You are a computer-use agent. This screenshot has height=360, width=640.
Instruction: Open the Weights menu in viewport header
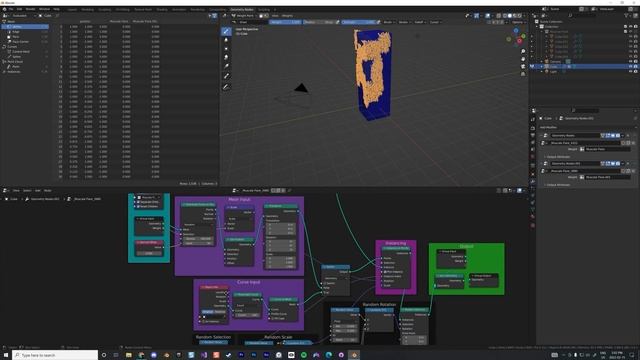click(x=287, y=16)
